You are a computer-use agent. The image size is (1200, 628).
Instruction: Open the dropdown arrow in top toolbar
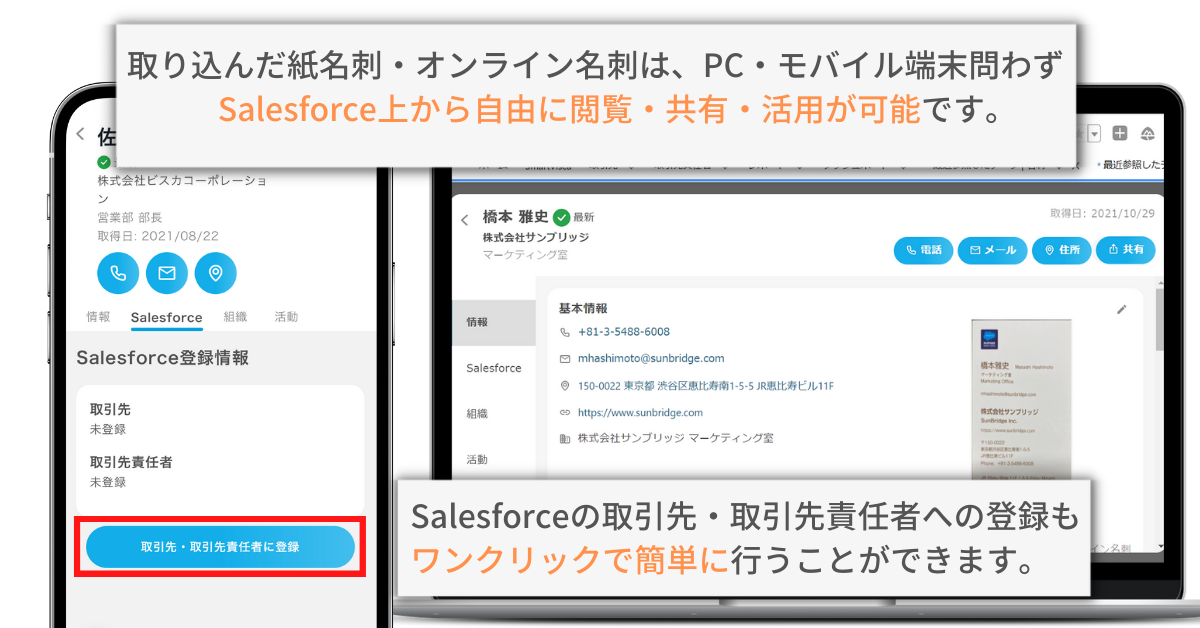pyautogui.click(x=1094, y=133)
